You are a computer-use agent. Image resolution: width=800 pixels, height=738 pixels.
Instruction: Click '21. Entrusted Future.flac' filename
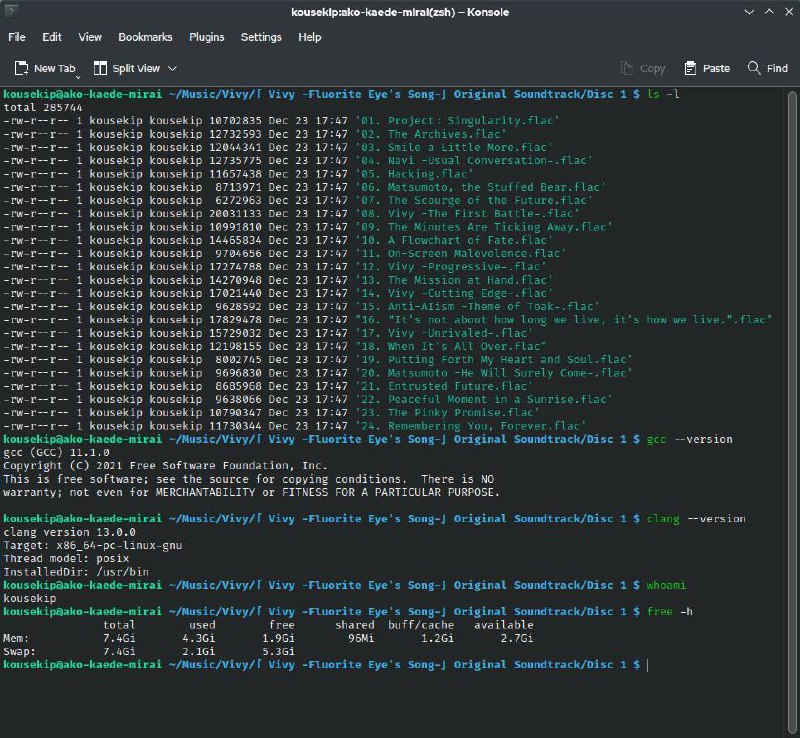(x=444, y=386)
